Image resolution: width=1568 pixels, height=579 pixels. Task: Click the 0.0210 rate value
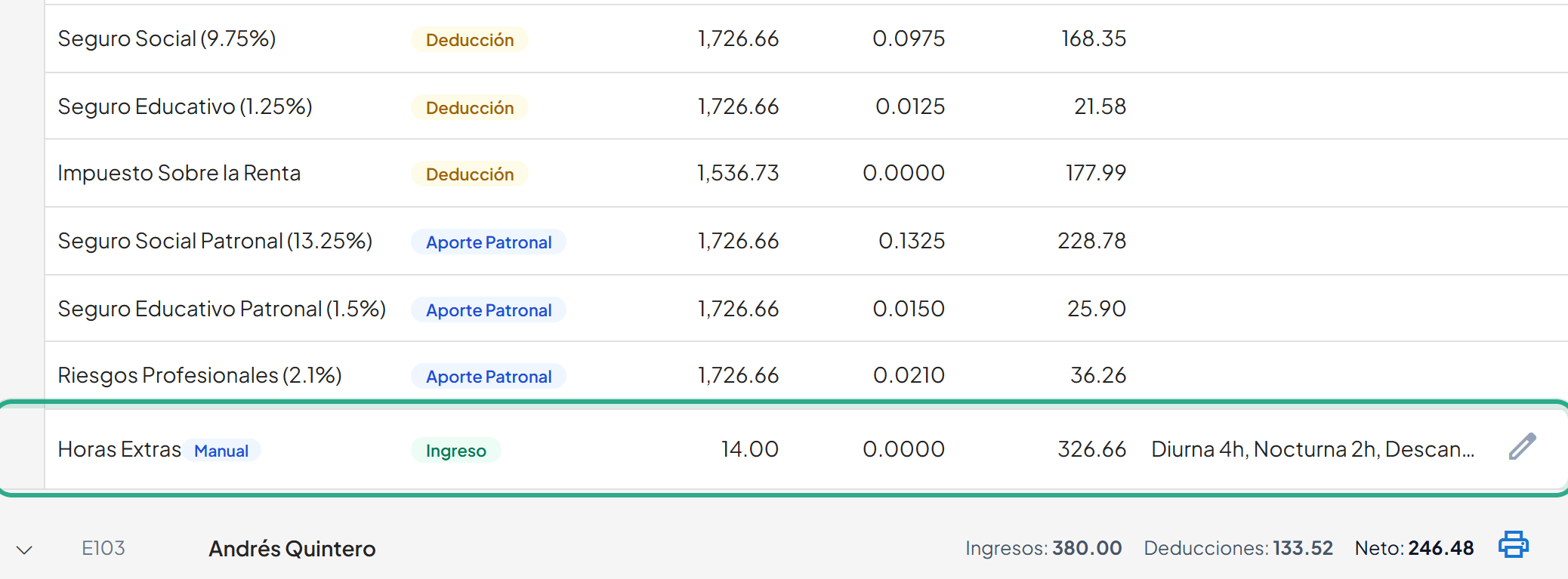click(x=909, y=375)
